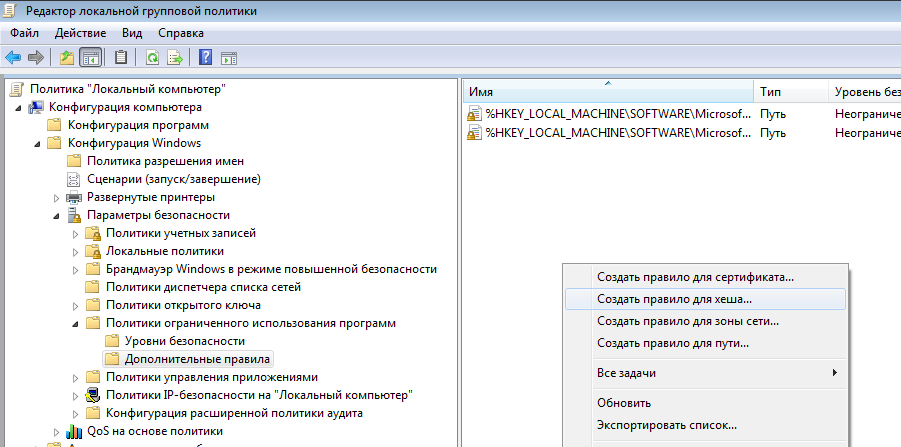Screen dimensions: 901x447
Task: Click the Forward arrow toolbar icon
Action: click(x=35, y=57)
